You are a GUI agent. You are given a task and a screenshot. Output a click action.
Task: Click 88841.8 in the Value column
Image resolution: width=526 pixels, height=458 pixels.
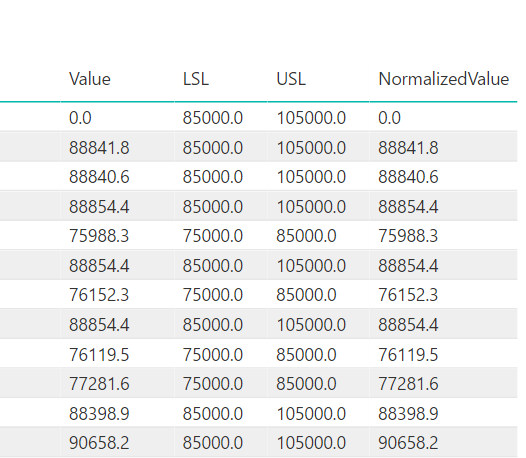[99, 148]
